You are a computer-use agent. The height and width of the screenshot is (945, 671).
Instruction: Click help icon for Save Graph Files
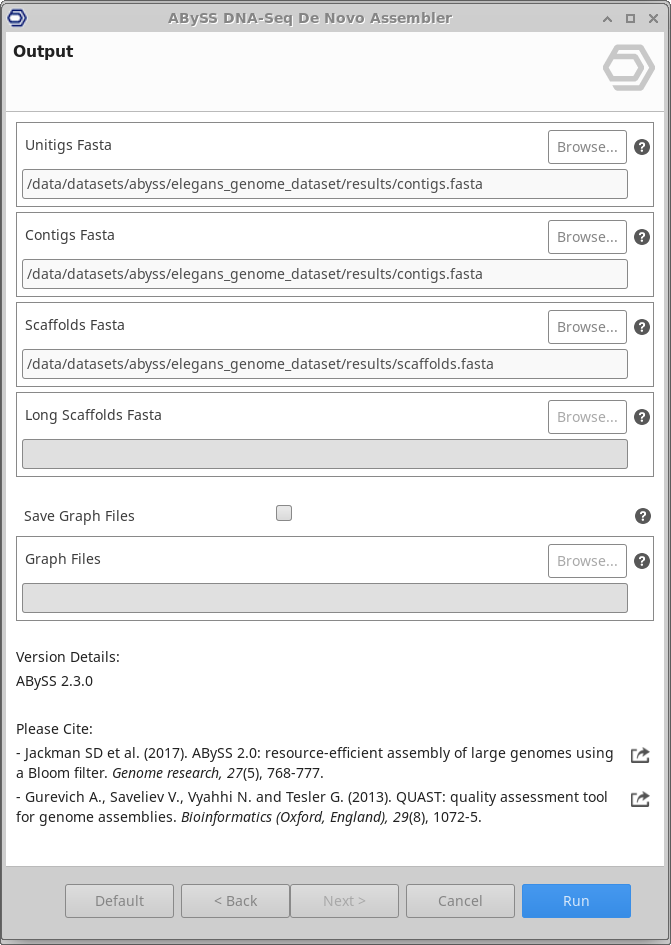pyautogui.click(x=643, y=516)
